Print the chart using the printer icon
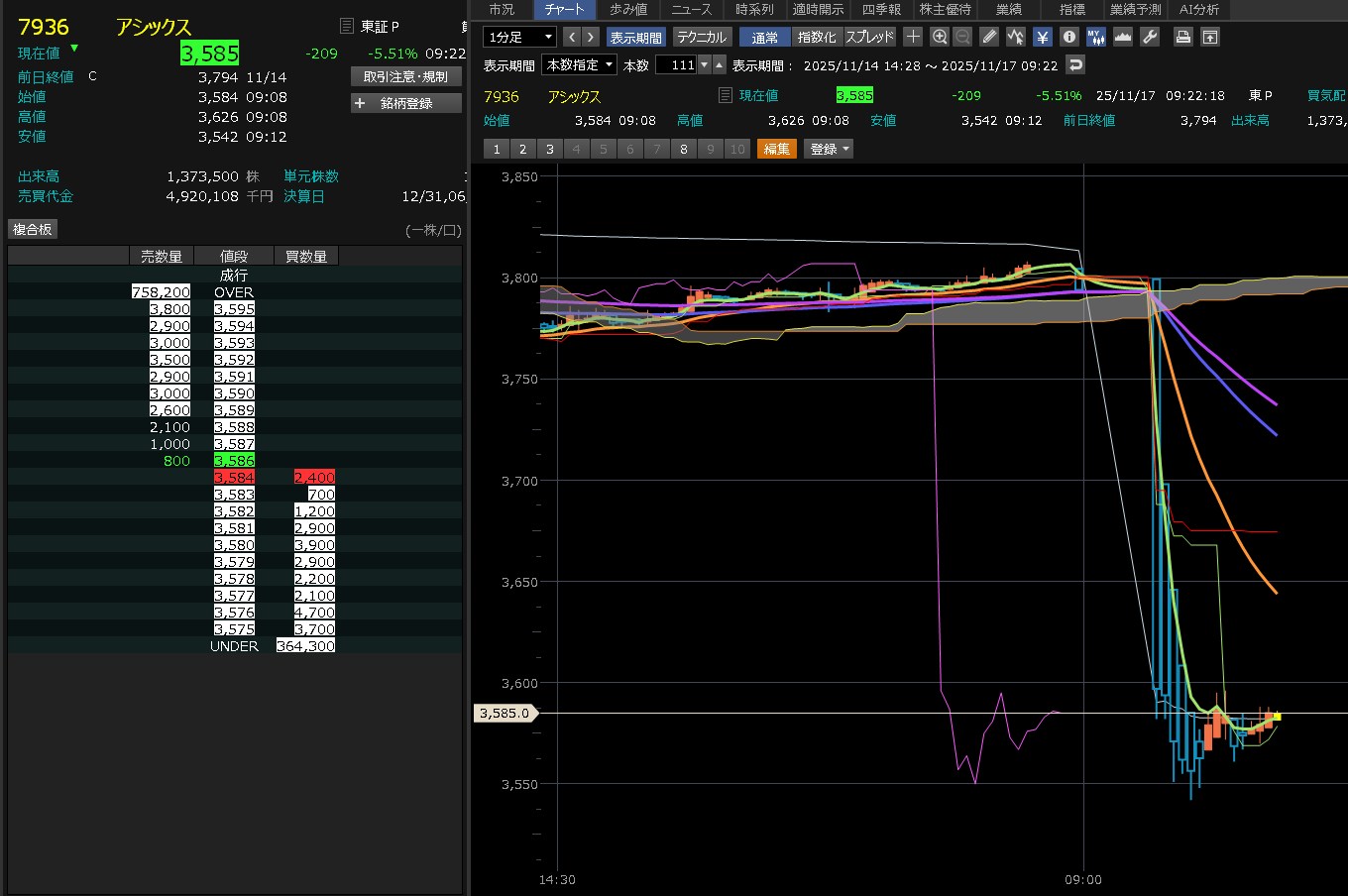 1182,37
